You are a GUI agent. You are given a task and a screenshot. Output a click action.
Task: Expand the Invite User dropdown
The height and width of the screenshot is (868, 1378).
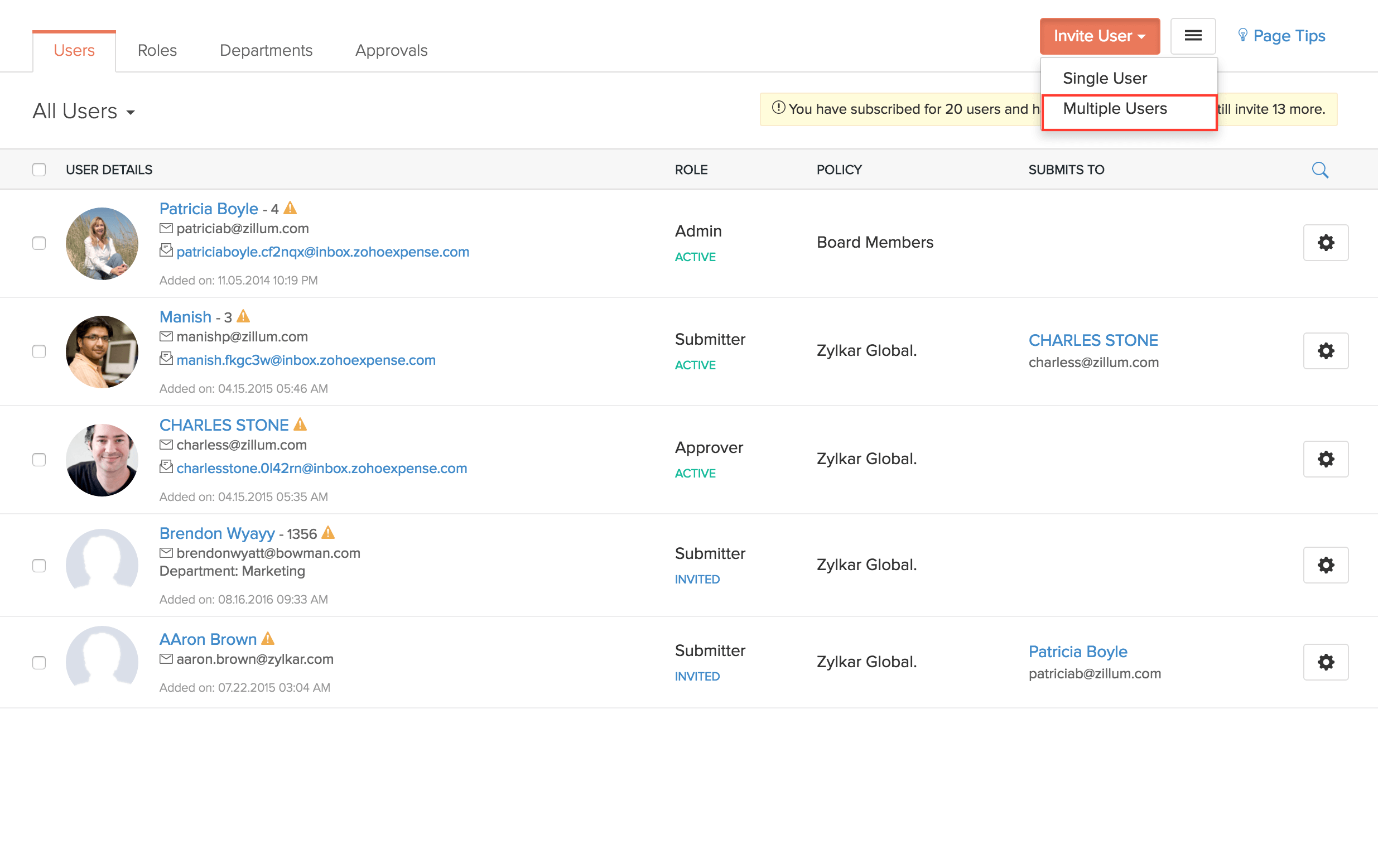1098,36
